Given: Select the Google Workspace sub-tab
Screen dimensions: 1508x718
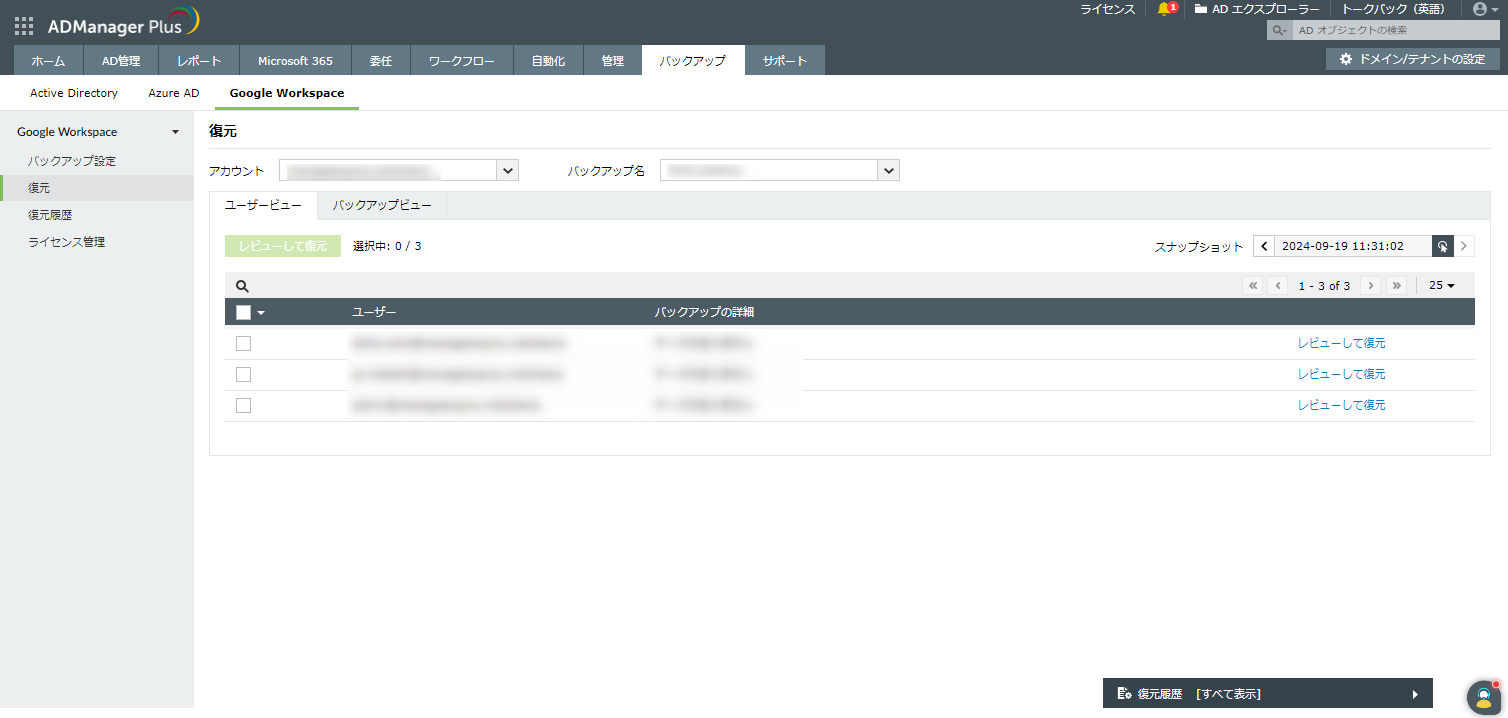Looking at the screenshot, I should [x=287, y=93].
